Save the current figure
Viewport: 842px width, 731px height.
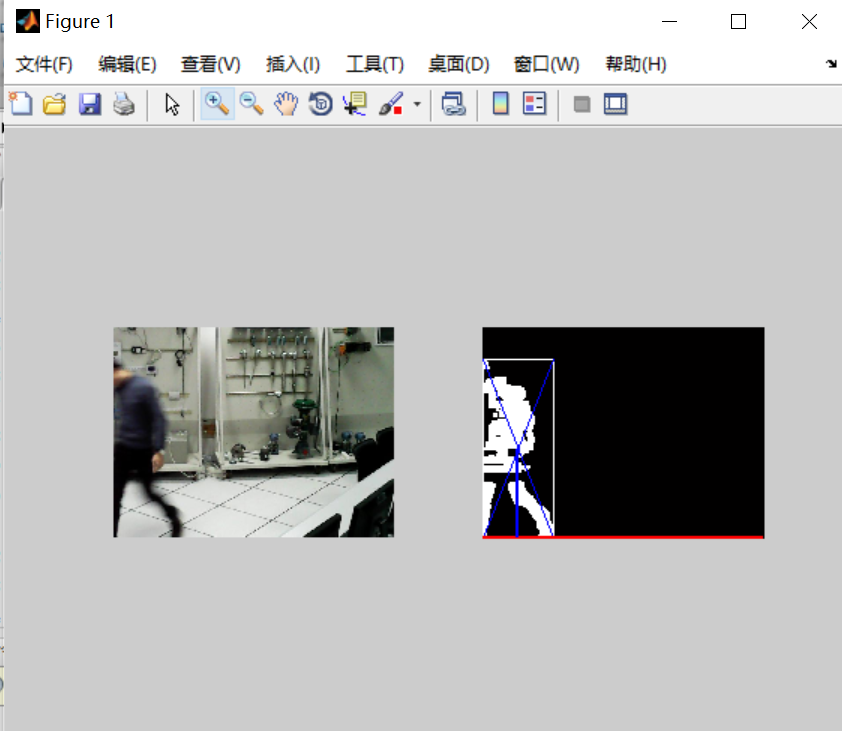click(x=90, y=103)
